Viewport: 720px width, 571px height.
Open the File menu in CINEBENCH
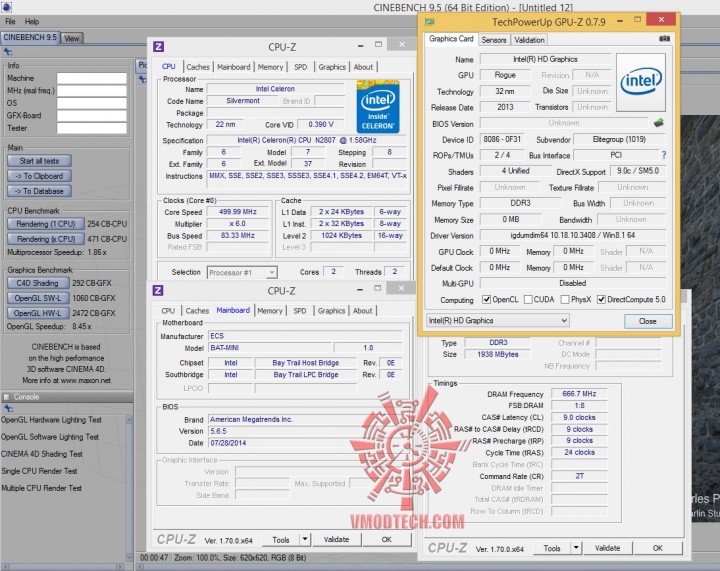tap(10, 22)
